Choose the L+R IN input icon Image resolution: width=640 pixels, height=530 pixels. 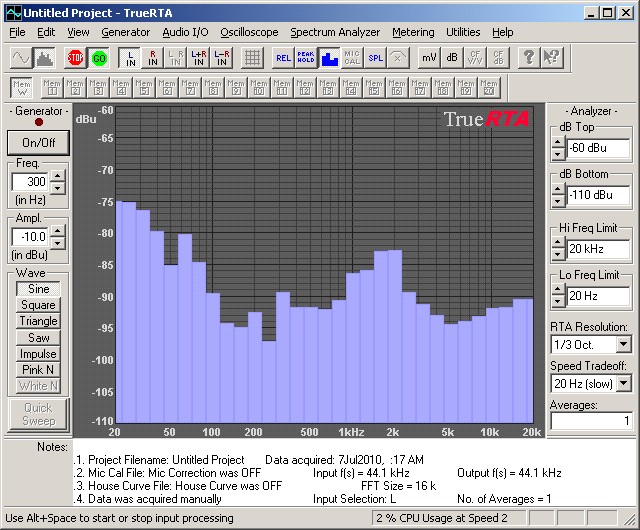[x=198, y=57]
